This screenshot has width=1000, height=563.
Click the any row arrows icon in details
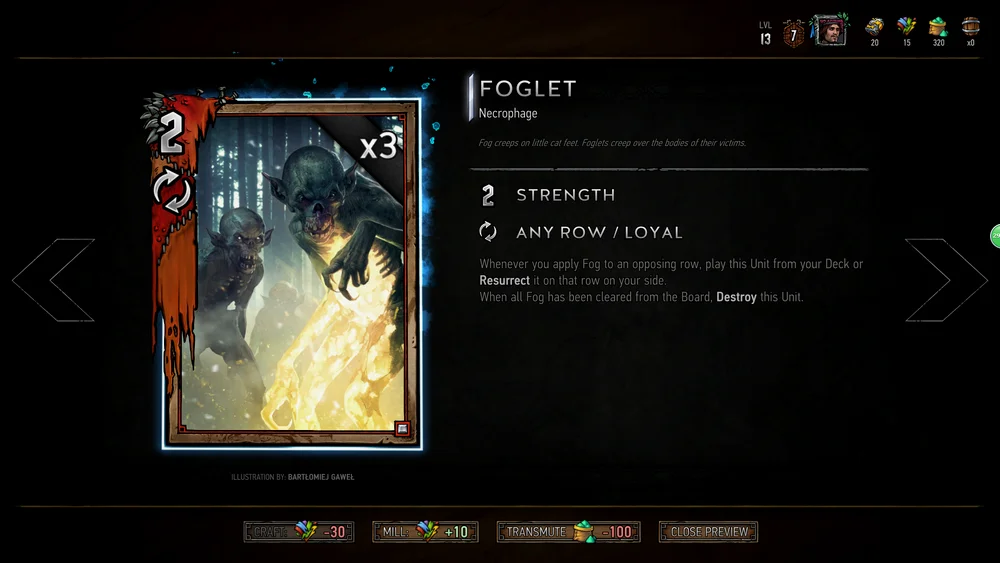(x=488, y=231)
